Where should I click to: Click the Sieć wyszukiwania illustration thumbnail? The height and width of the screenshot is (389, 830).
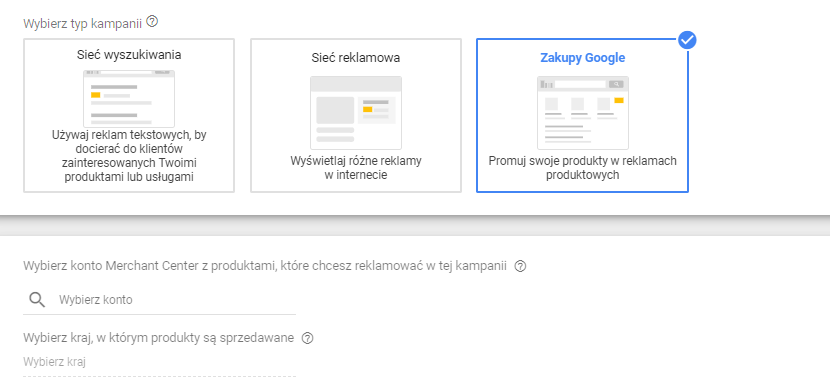click(x=129, y=98)
